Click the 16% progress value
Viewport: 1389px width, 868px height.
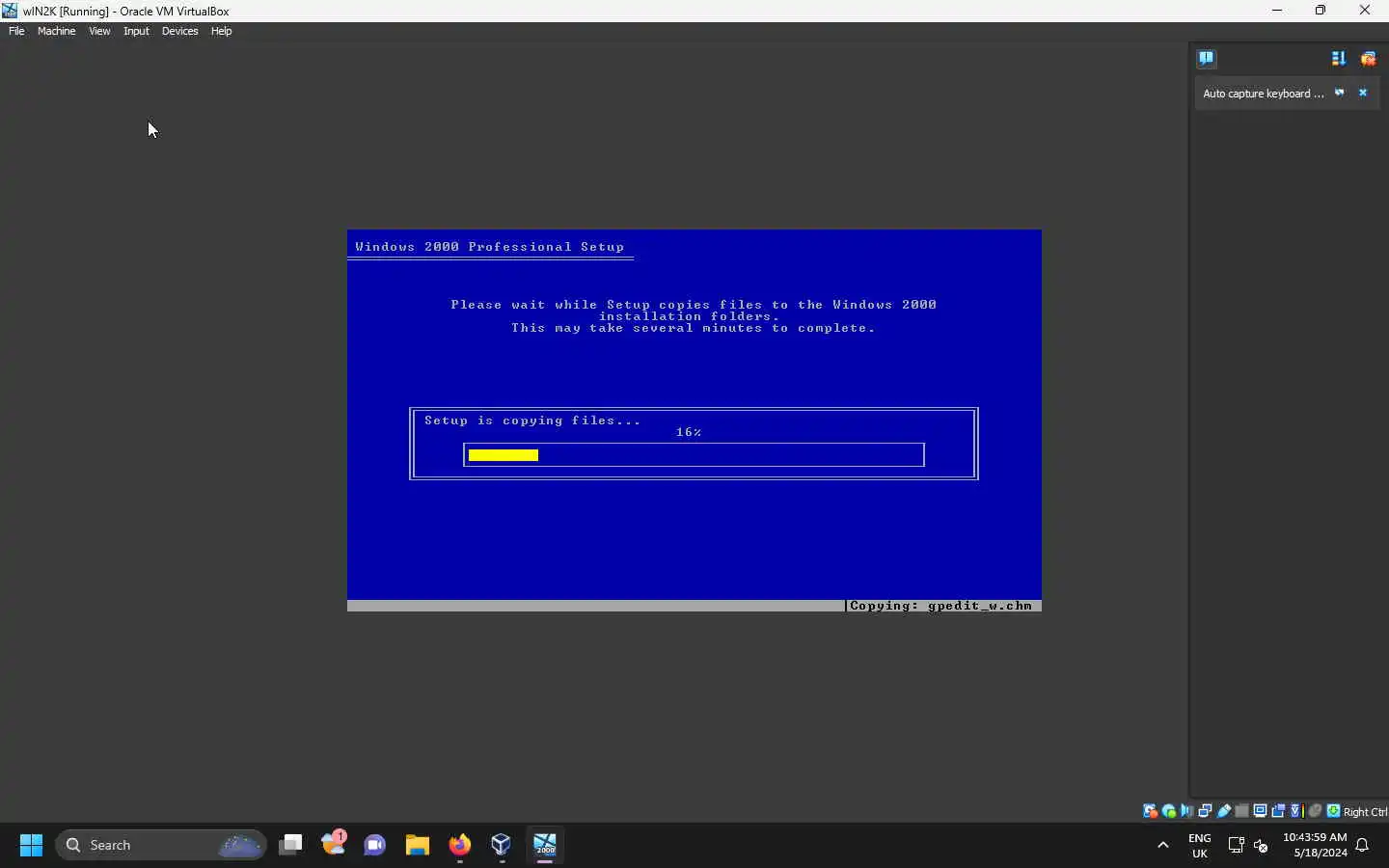[689, 432]
